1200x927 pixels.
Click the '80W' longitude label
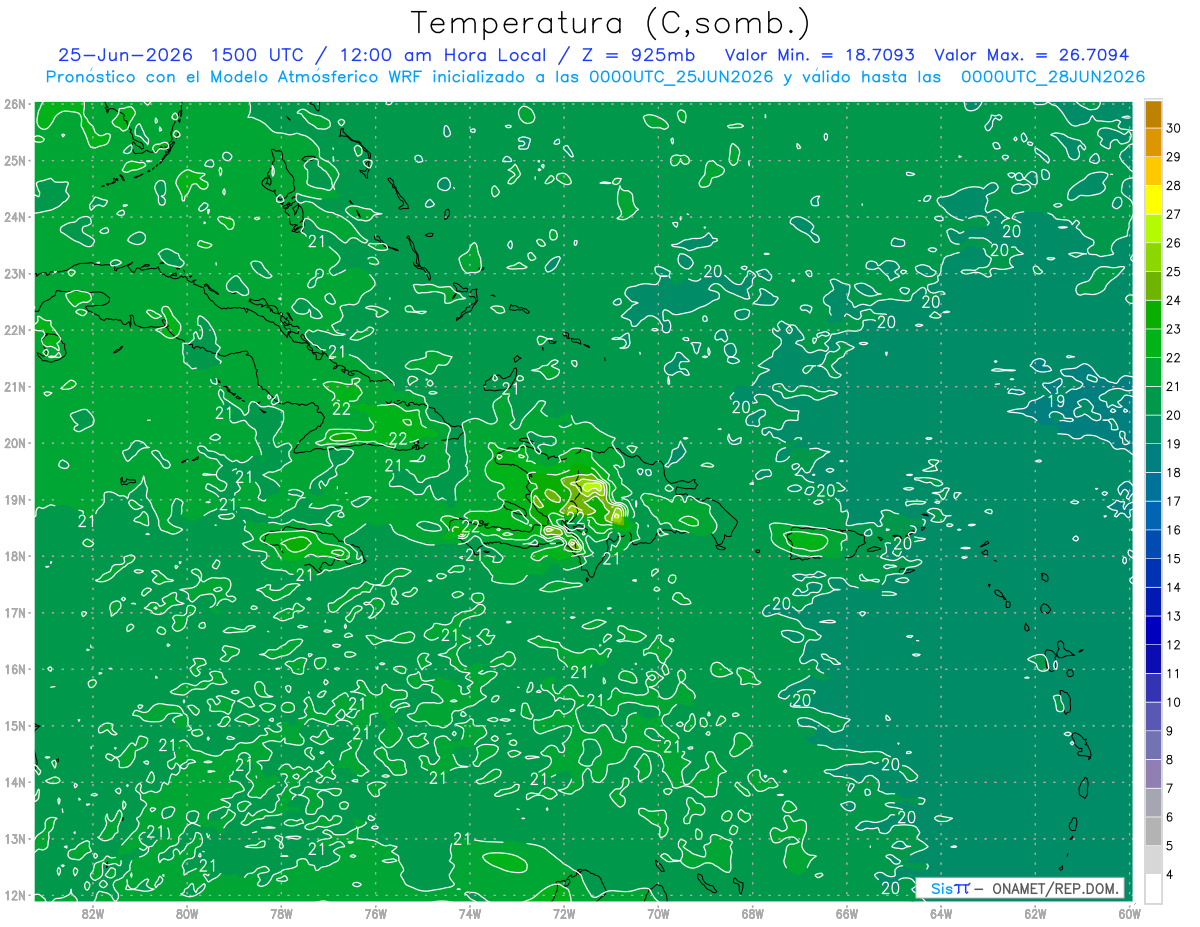click(x=187, y=913)
